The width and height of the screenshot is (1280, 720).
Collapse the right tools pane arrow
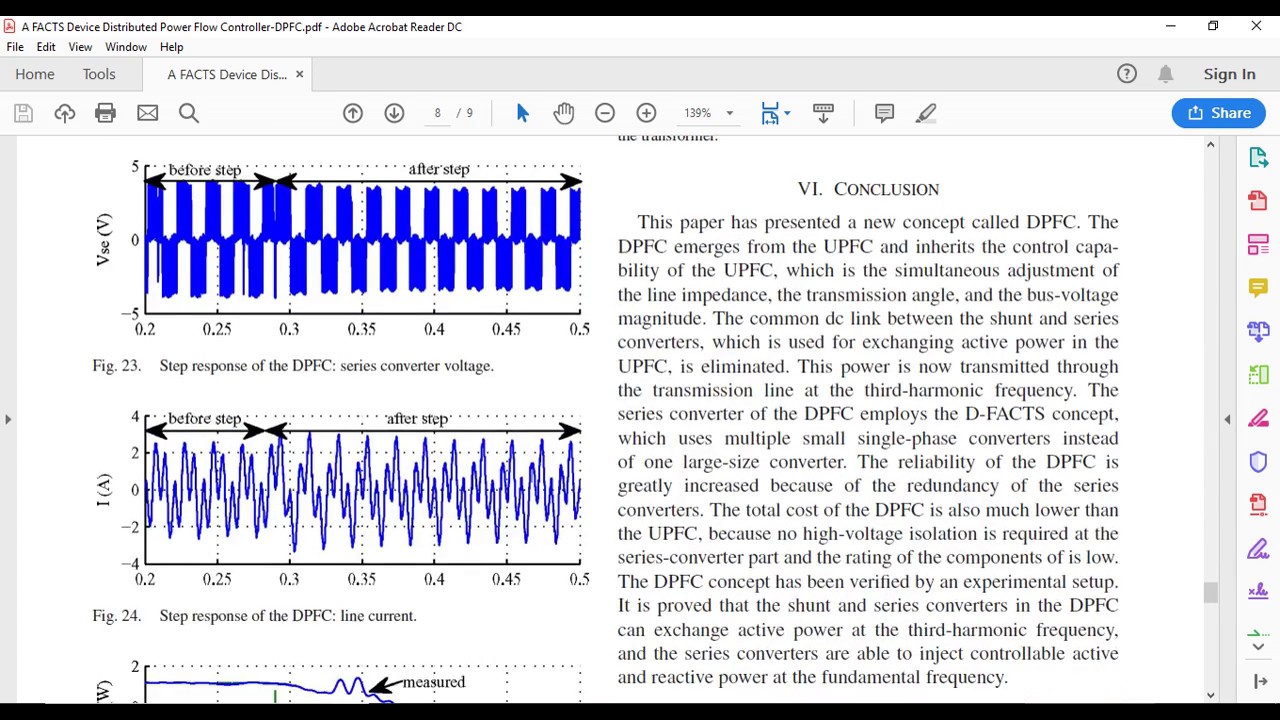click(x=1227, y=419)
